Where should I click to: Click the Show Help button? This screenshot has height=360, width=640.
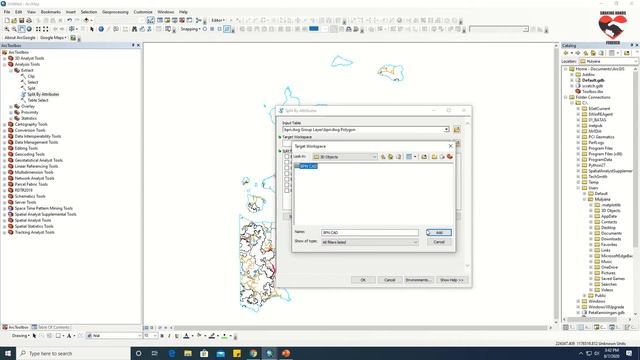(x=451, y=280)
